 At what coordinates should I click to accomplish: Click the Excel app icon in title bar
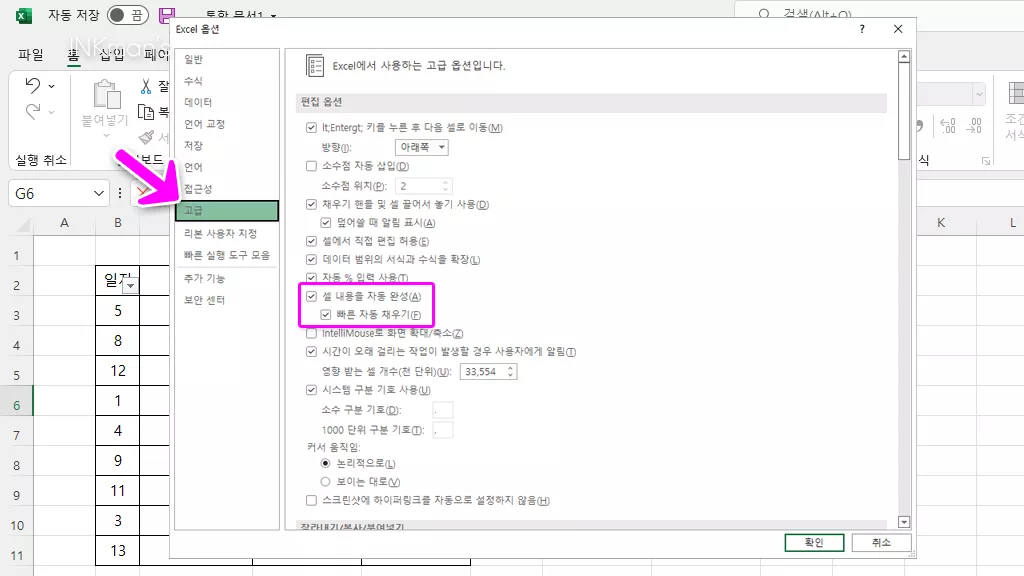coord(24,16)
